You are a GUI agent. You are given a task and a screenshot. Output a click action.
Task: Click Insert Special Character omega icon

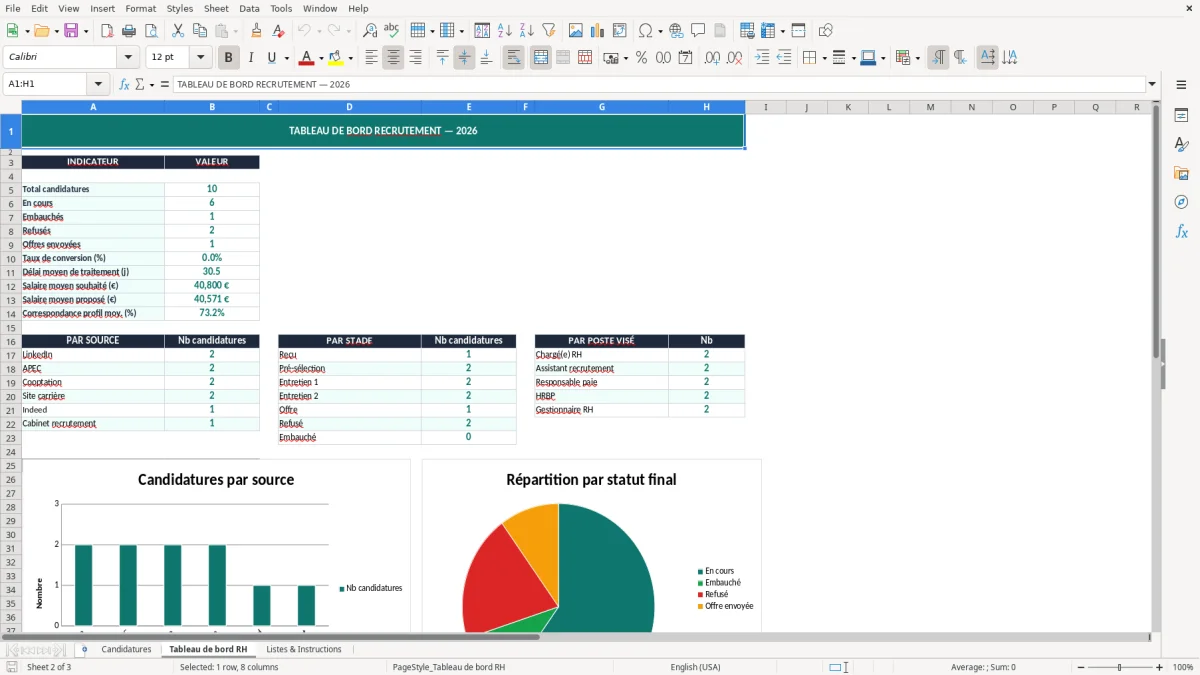[646, 31]
